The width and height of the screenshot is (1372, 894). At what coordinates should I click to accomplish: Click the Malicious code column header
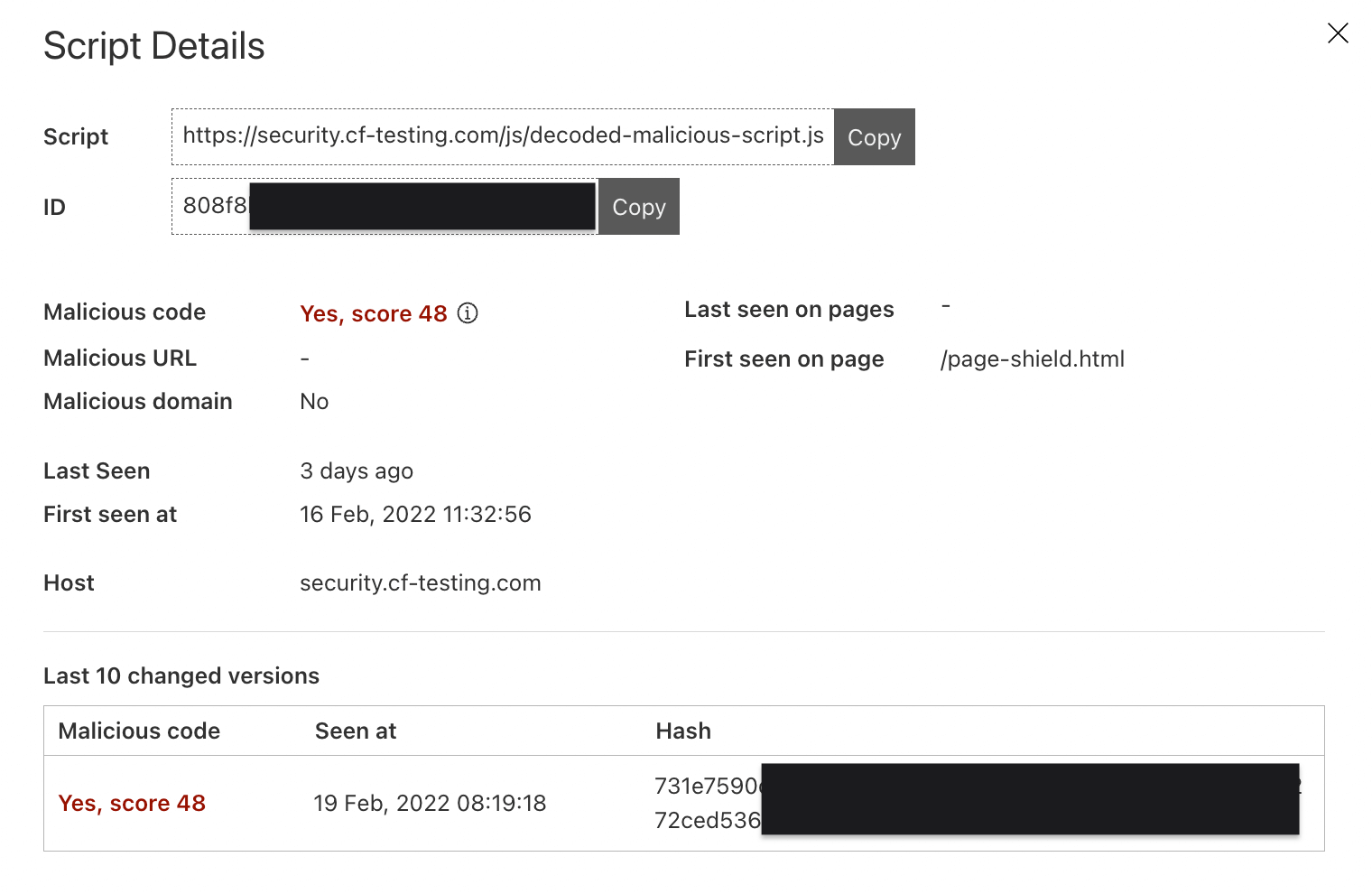[138, 731]
